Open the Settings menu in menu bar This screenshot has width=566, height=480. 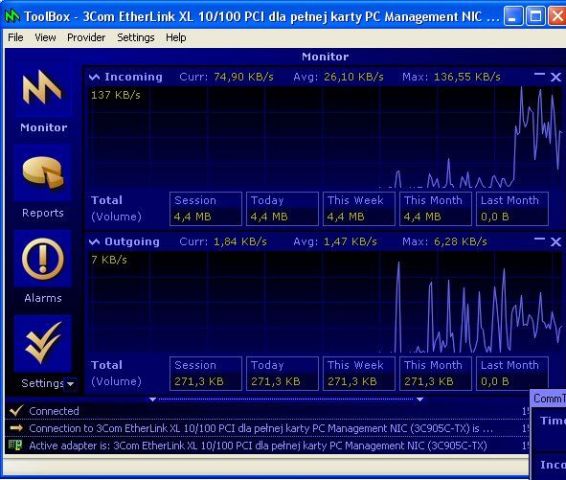coord(136,37)
